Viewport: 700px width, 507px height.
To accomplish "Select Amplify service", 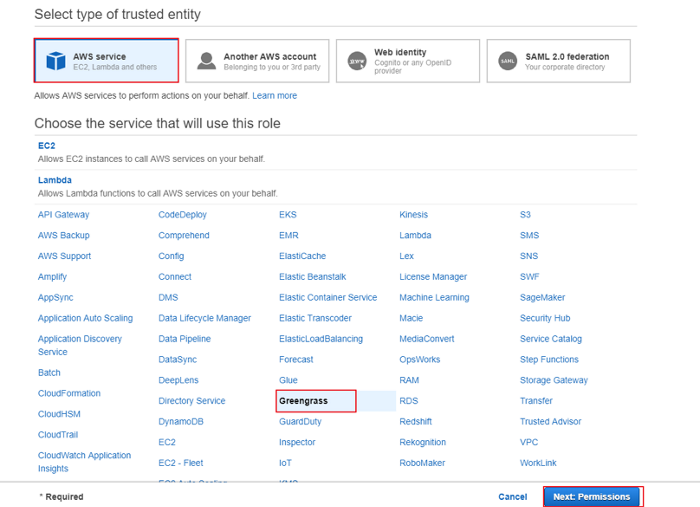I will 52,277.
